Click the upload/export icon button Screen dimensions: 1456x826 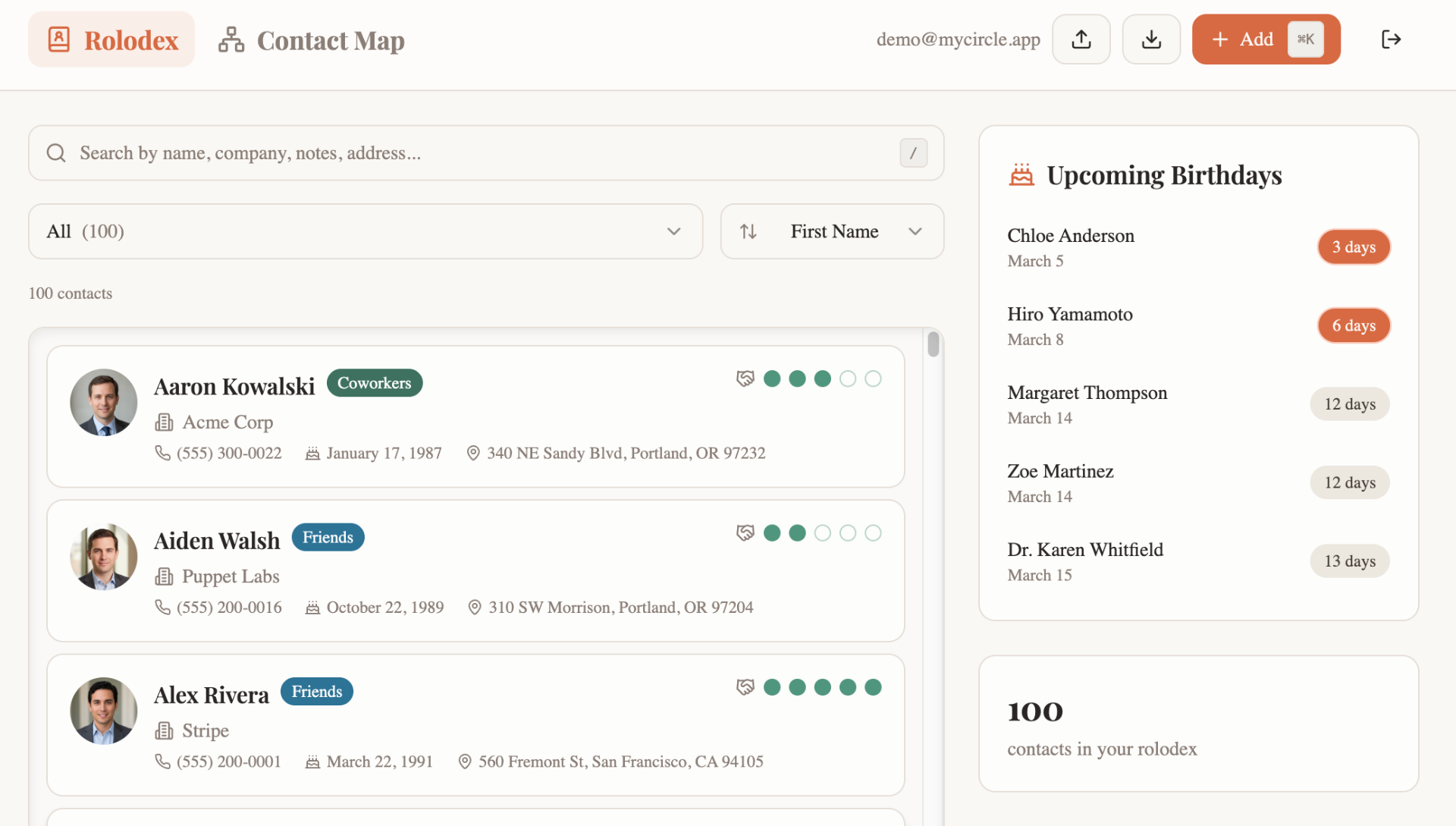click(1081, 39)
